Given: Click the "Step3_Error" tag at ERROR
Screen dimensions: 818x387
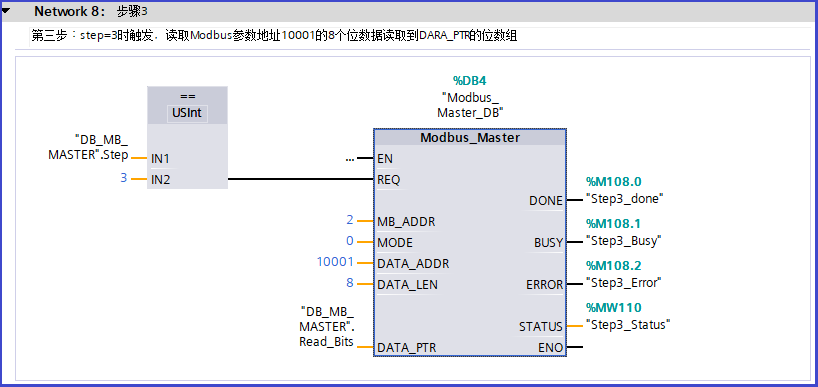Looking at the screenshot, I should pos(623,282).
